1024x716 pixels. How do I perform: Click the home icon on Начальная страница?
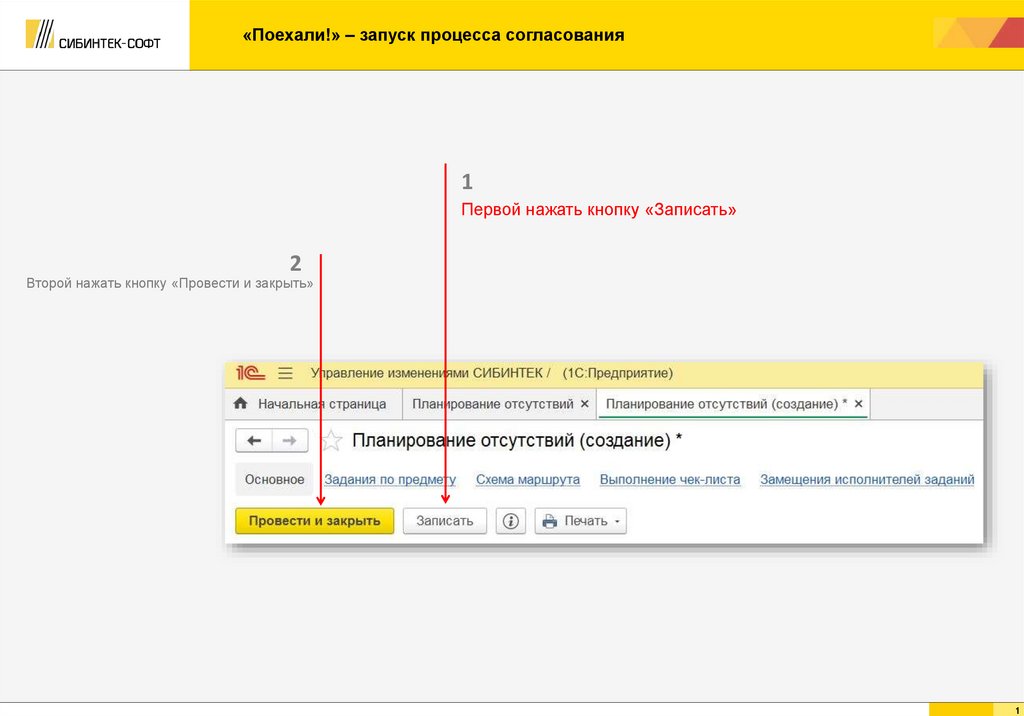pyautogui.click(x=240, y=403)
